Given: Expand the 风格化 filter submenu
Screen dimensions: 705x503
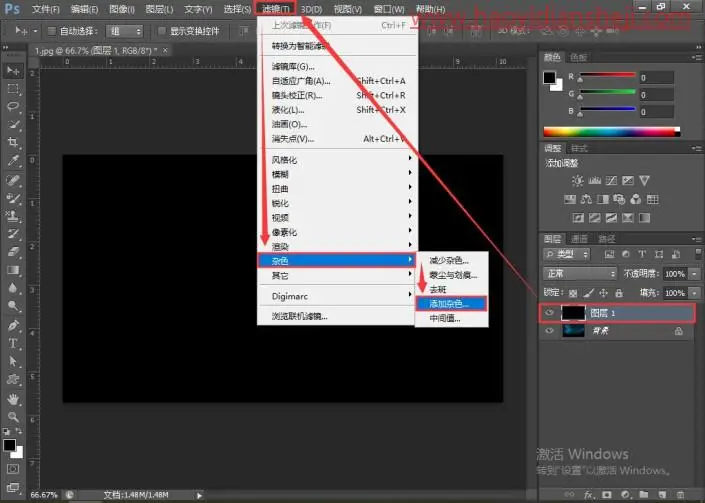Looking at the screenshot, I should [337, 160].
